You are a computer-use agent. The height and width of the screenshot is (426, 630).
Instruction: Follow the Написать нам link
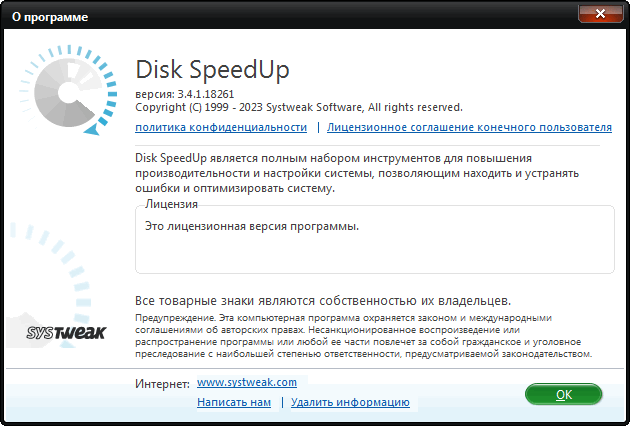(x=234, y=402)
